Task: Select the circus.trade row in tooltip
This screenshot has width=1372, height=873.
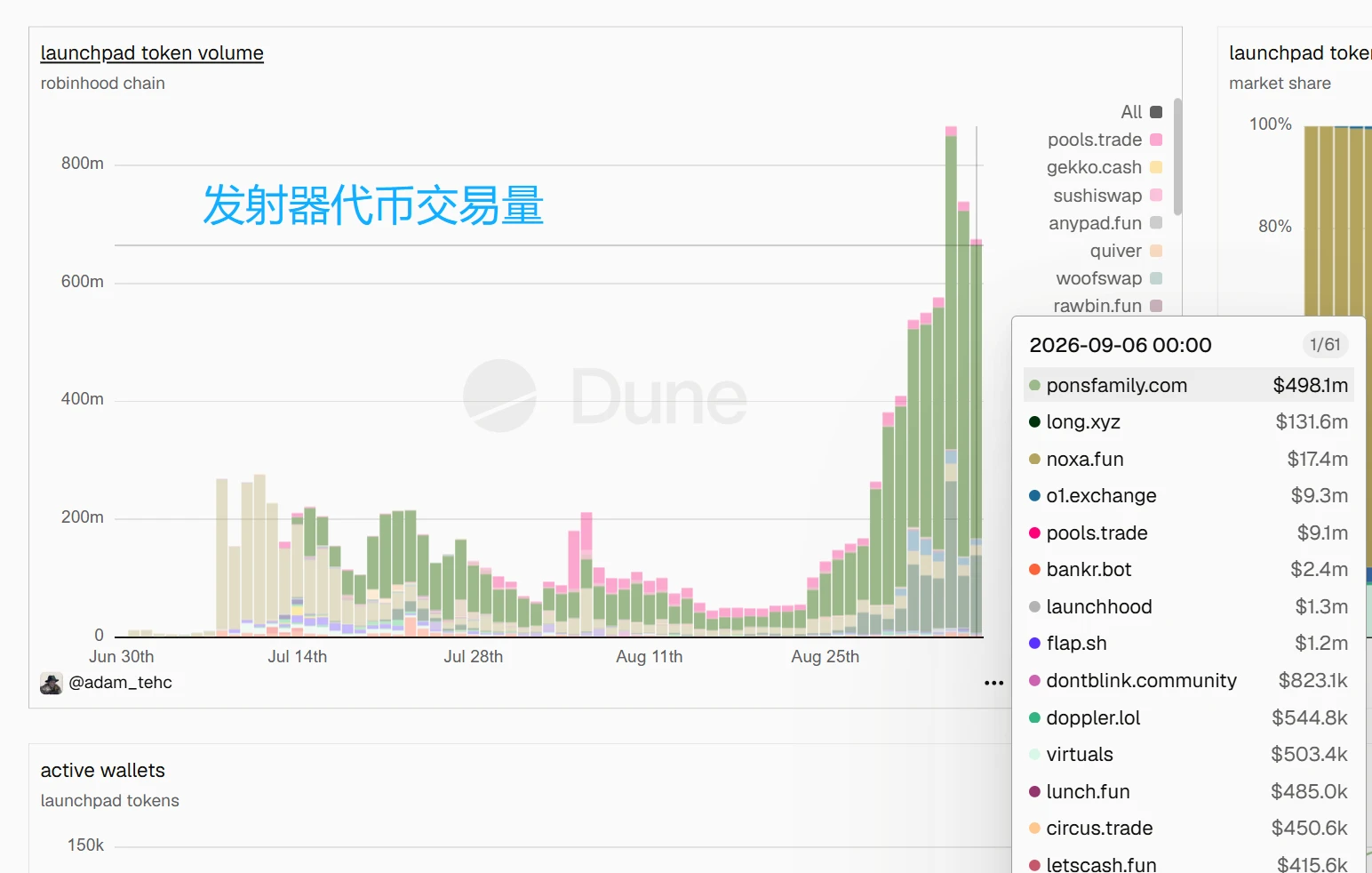Action: (1188, 829)
